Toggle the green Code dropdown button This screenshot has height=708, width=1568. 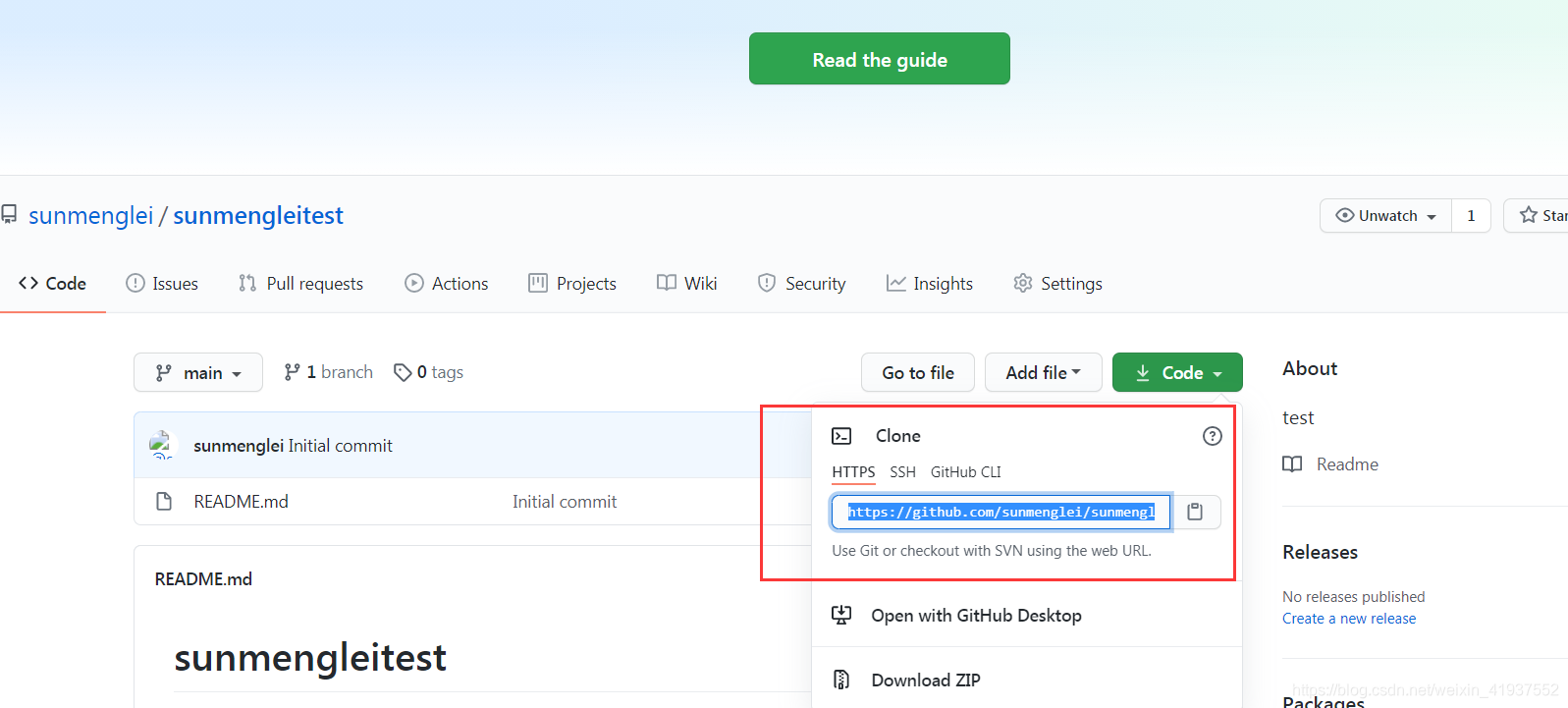(1177, 372)
